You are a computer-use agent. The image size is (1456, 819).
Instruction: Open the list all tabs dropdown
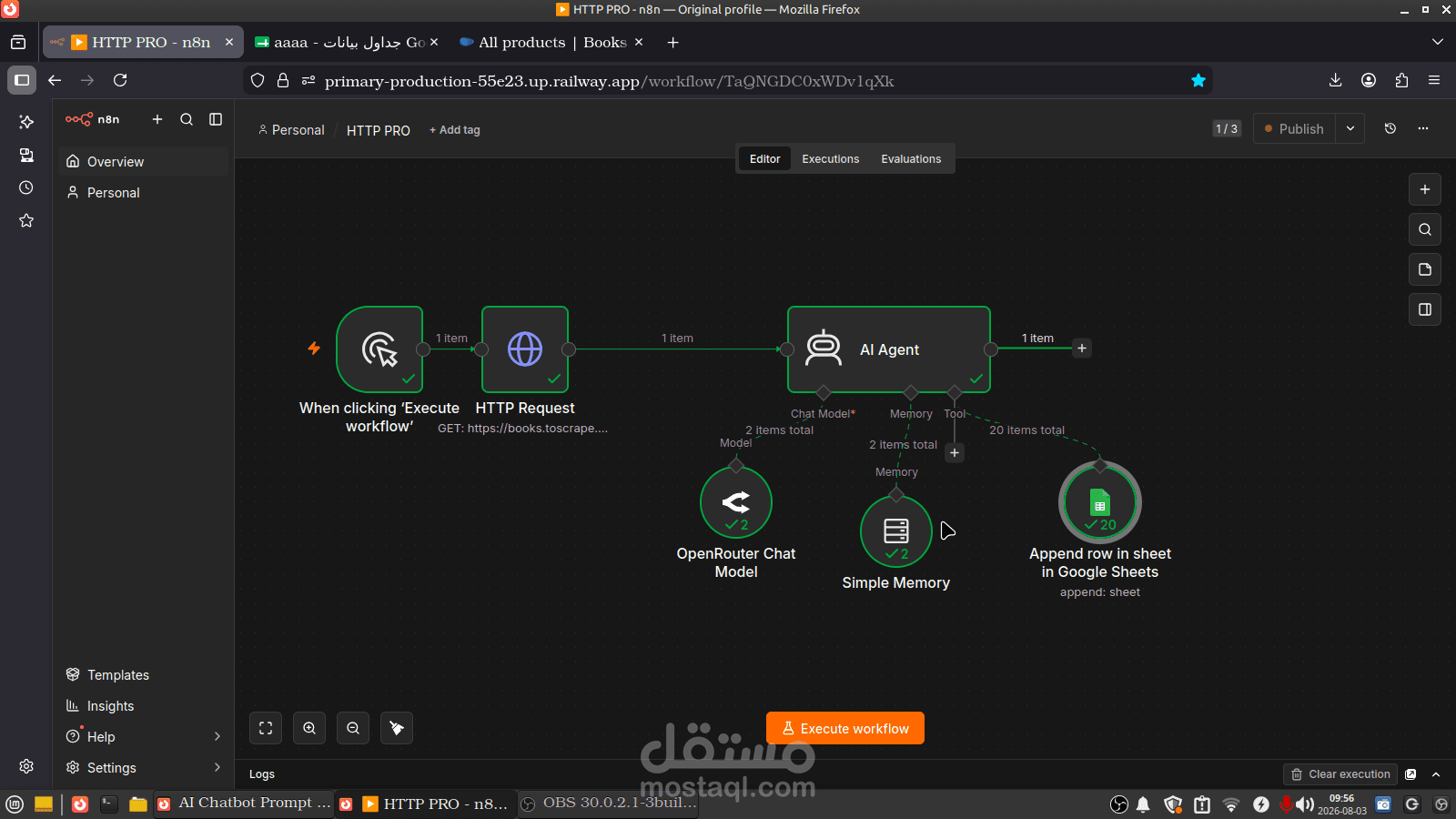click(1438, 42)
